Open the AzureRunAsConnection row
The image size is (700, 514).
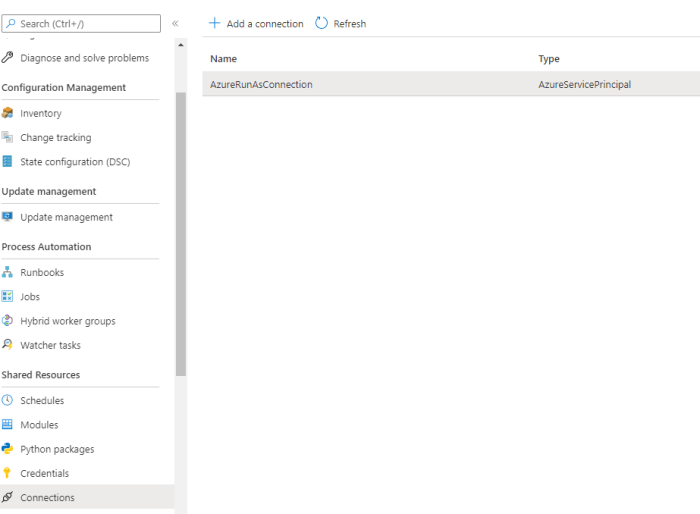point(261,85)
